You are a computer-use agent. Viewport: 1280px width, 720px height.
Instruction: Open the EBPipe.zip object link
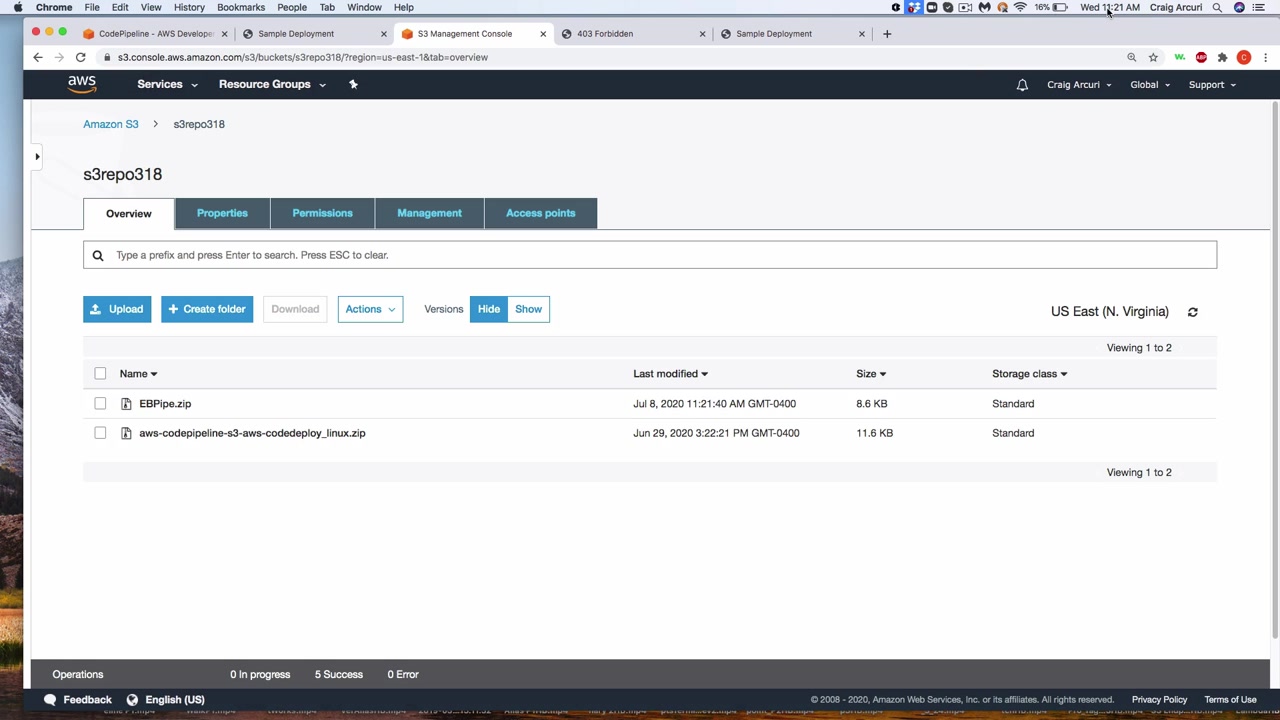click(x=165, y=404)
